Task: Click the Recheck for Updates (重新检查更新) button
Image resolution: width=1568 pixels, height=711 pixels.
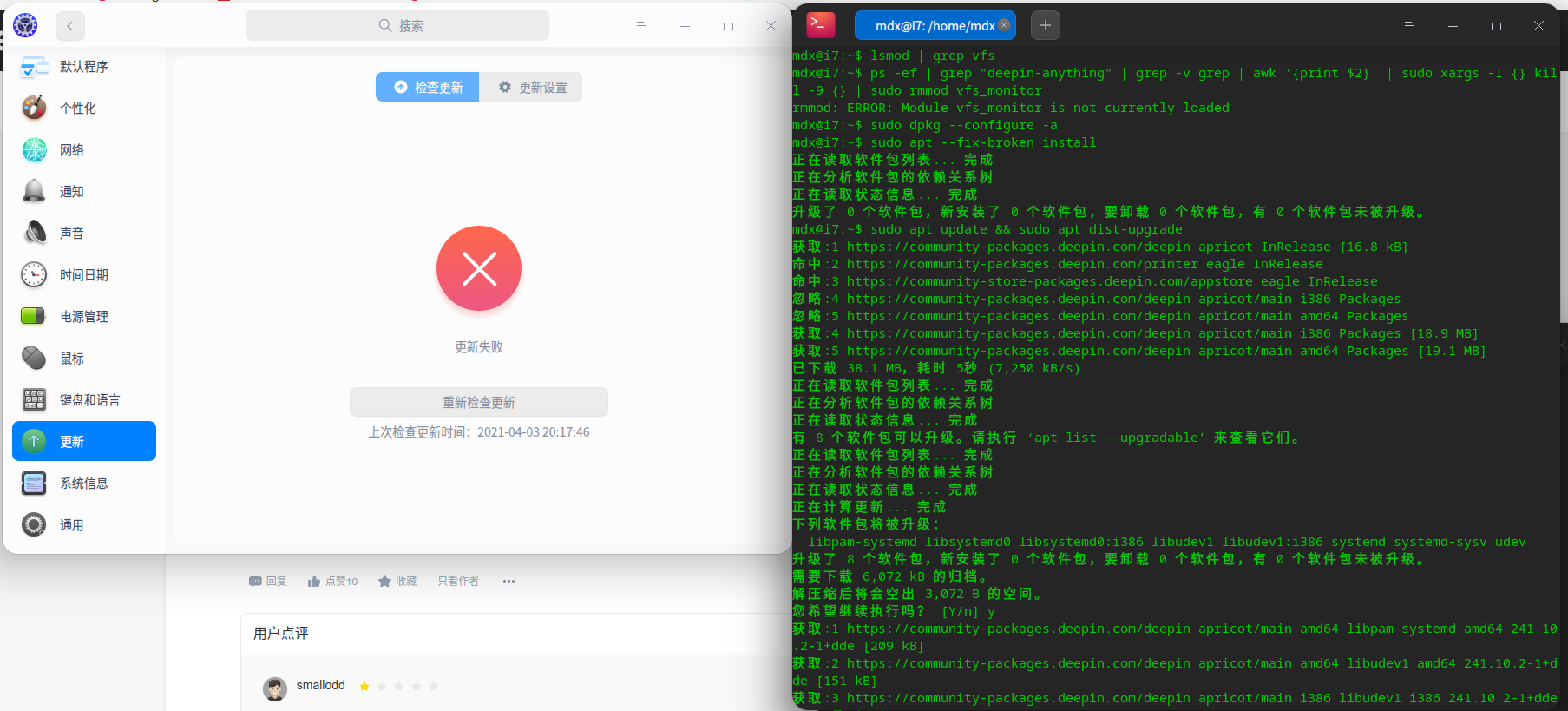Action: (479, 402)
